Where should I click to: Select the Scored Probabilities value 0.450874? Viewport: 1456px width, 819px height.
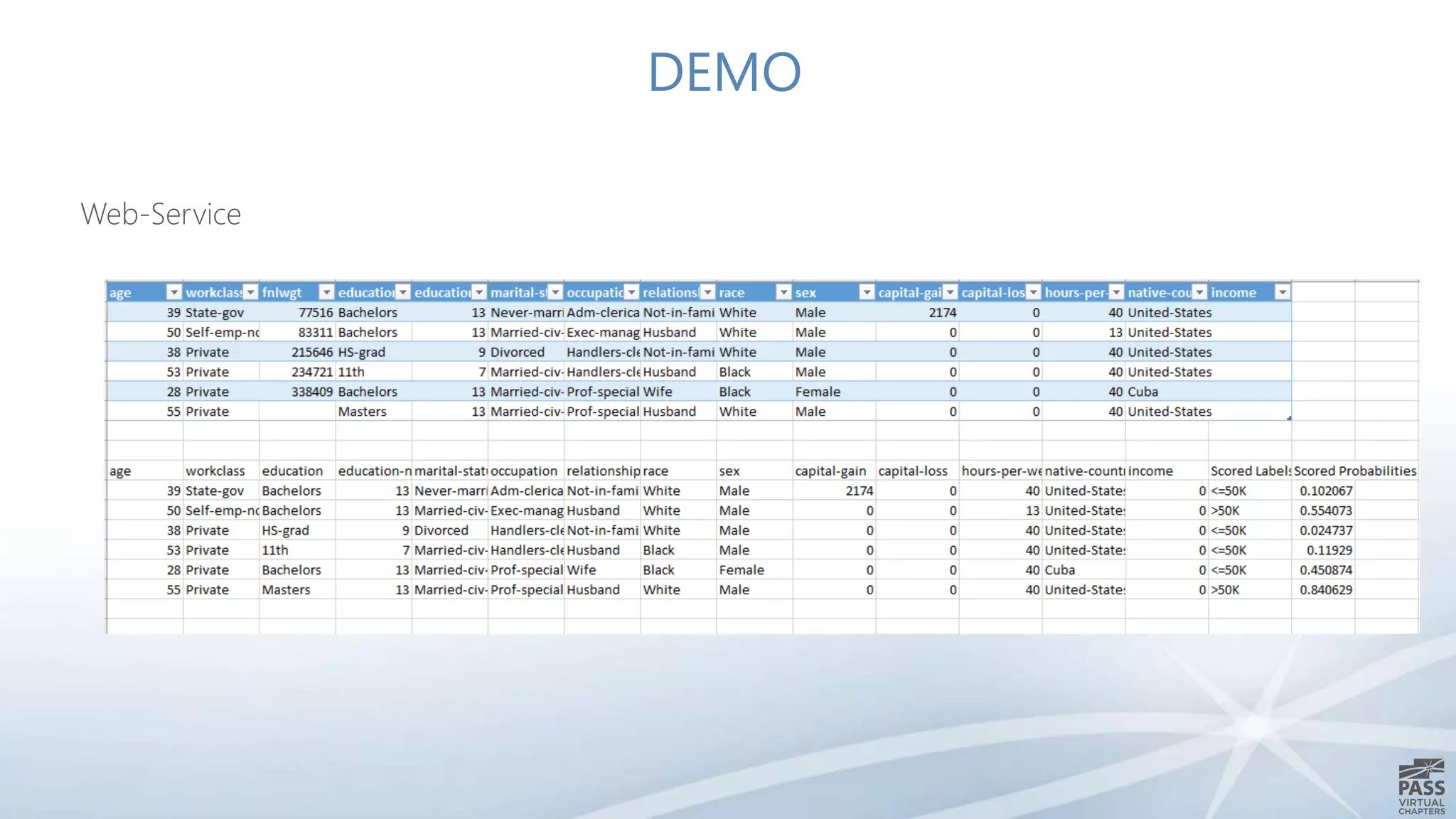pos(1323,570)
